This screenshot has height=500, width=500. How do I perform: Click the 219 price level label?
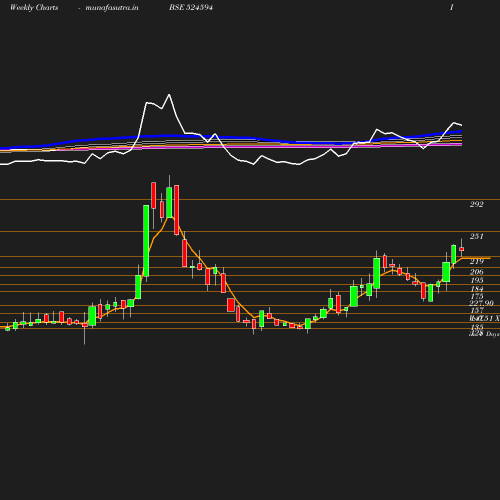pyautogui.click(x=476, y=262)
